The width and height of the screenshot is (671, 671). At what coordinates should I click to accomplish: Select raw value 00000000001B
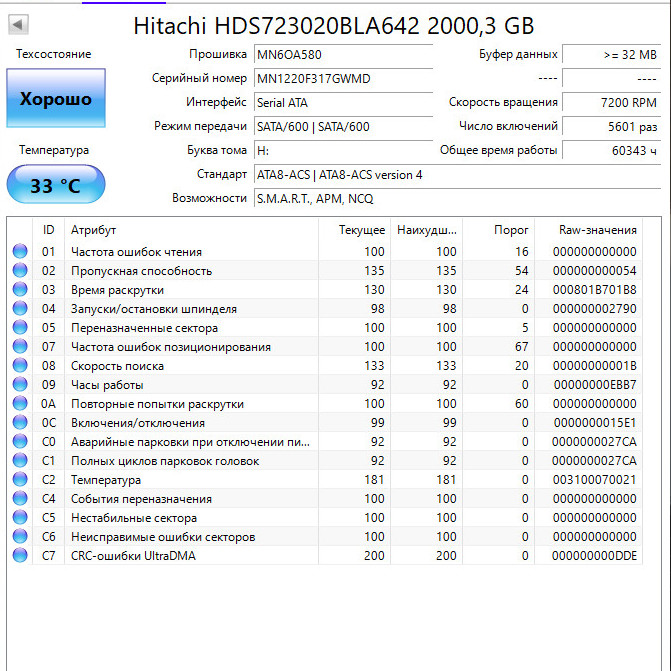click(x=594, y=365)
